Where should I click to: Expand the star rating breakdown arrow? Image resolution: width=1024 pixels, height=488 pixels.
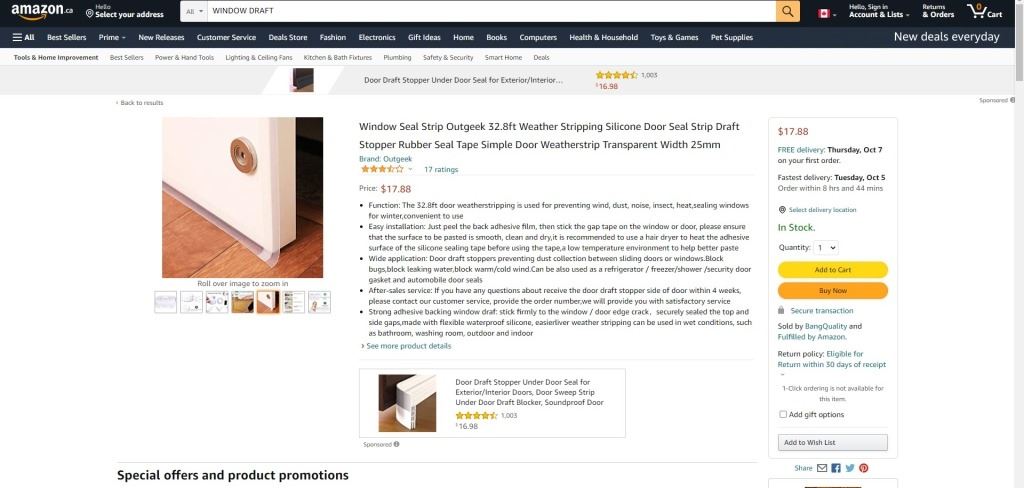410,169
